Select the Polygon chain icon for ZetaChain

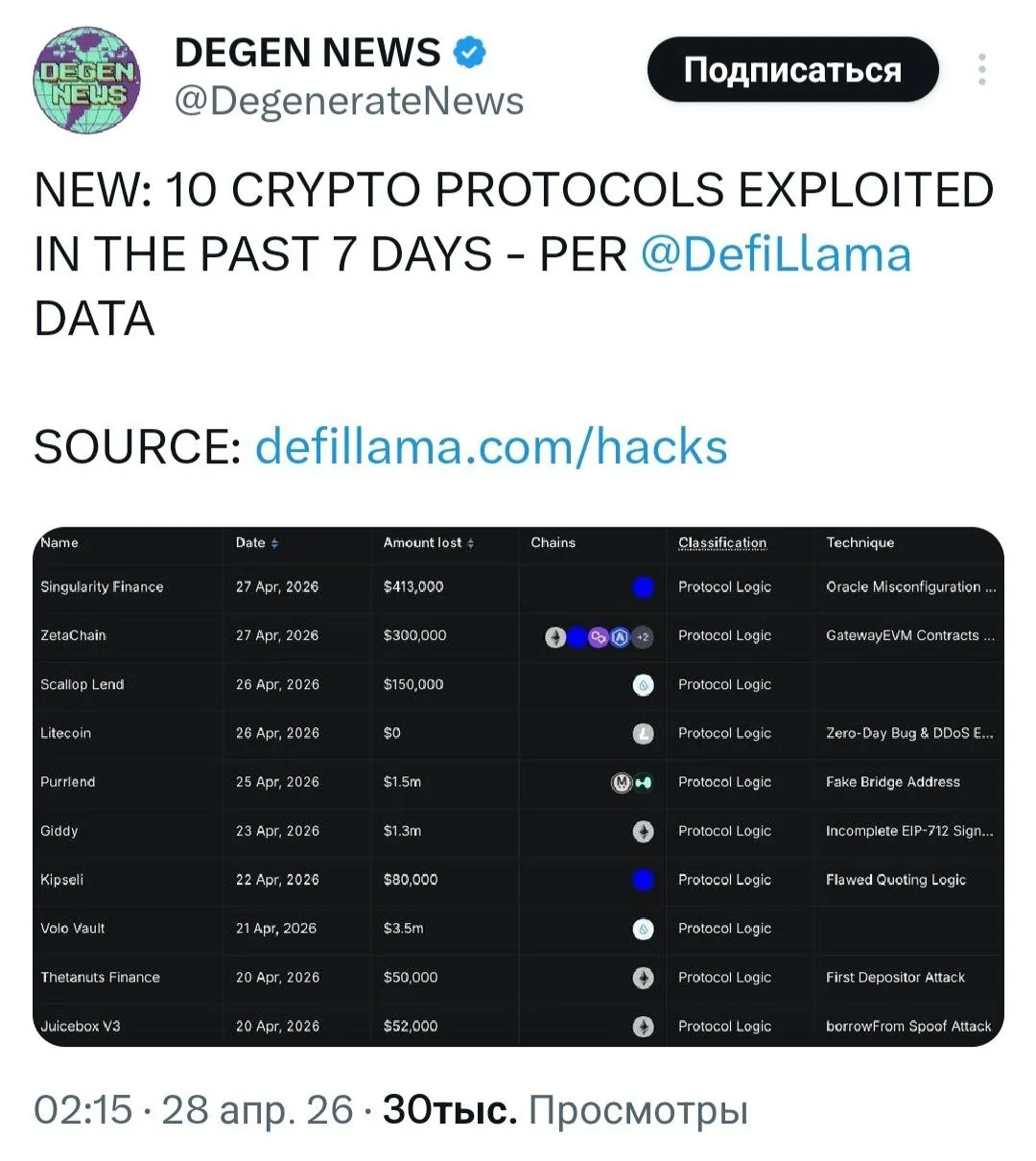(598, 636)
